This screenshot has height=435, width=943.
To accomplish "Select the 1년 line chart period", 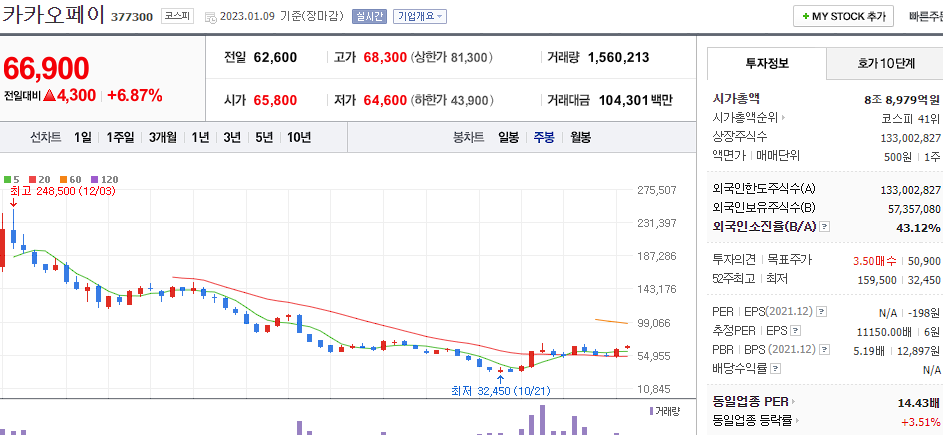I will 200,137.
